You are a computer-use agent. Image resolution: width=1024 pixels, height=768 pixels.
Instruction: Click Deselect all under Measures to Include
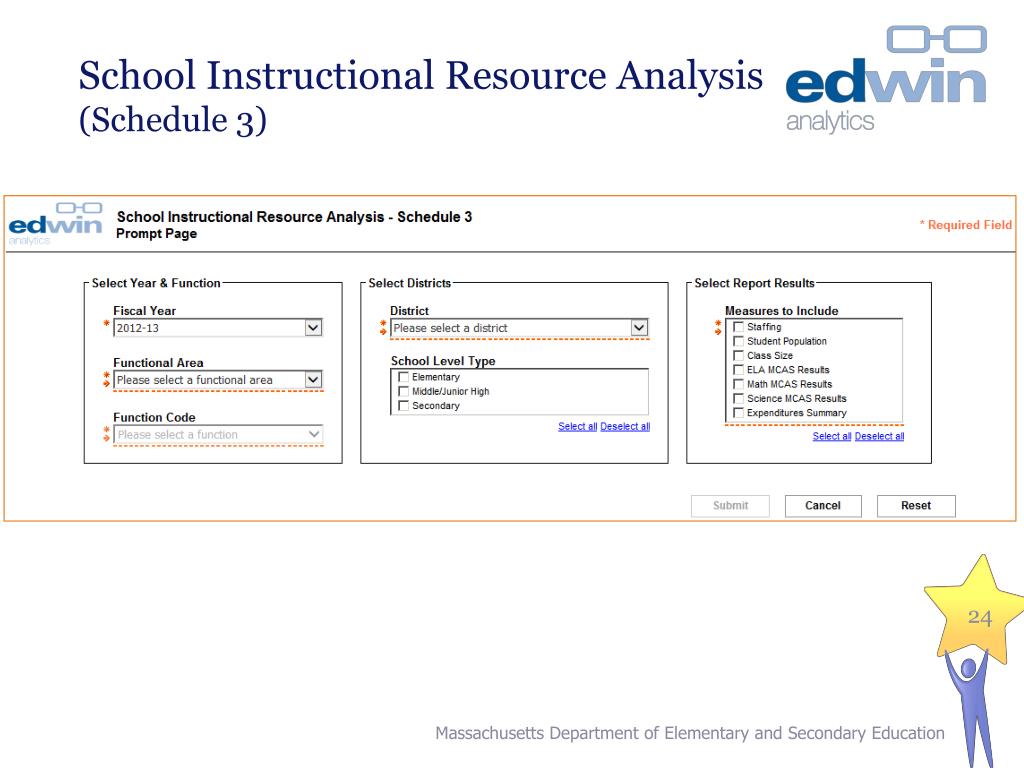[x=879, y=436]
